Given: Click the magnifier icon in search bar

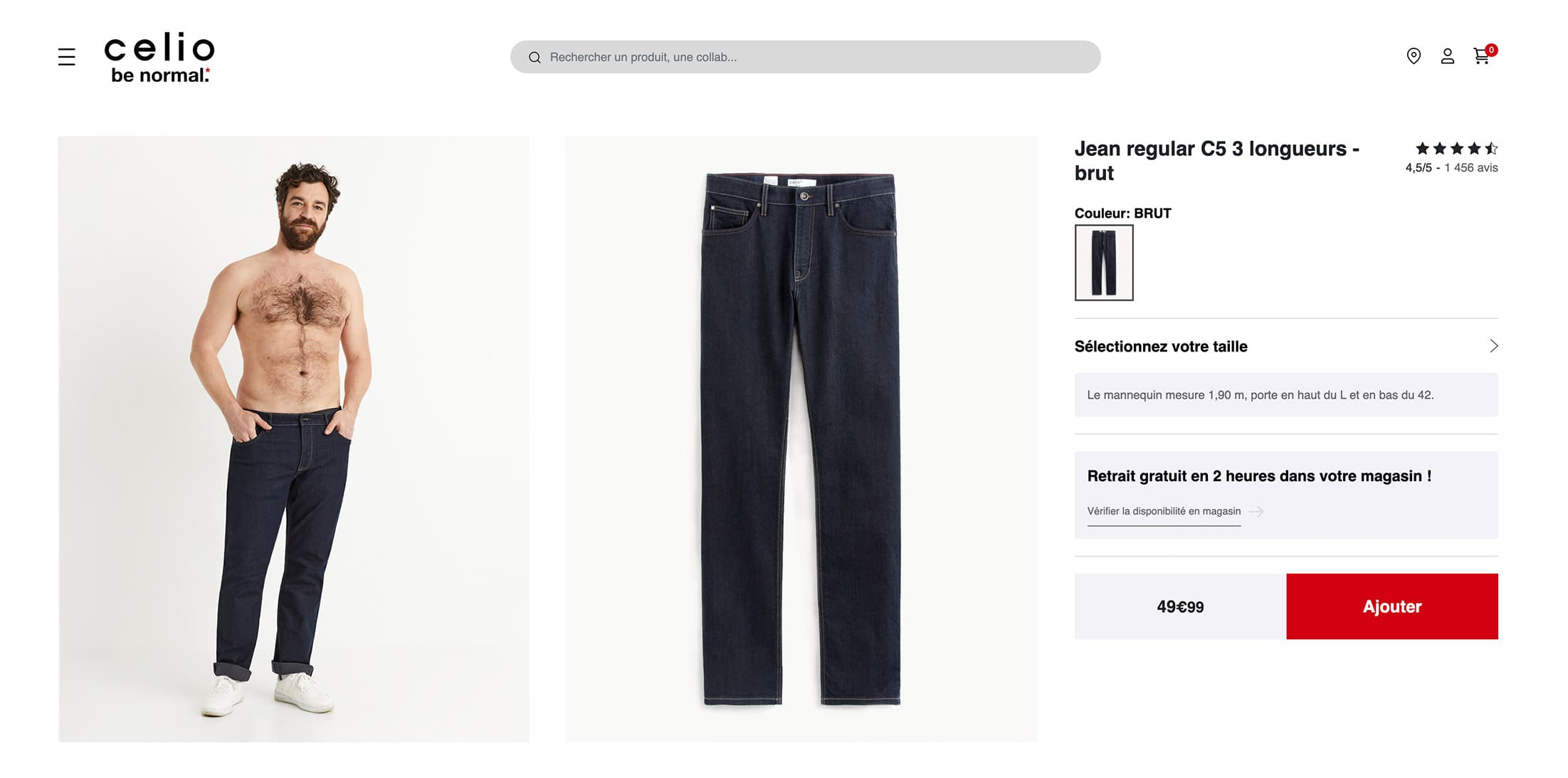Looking at the screenshot, I should pyautogui.click(x=535, y=58).
